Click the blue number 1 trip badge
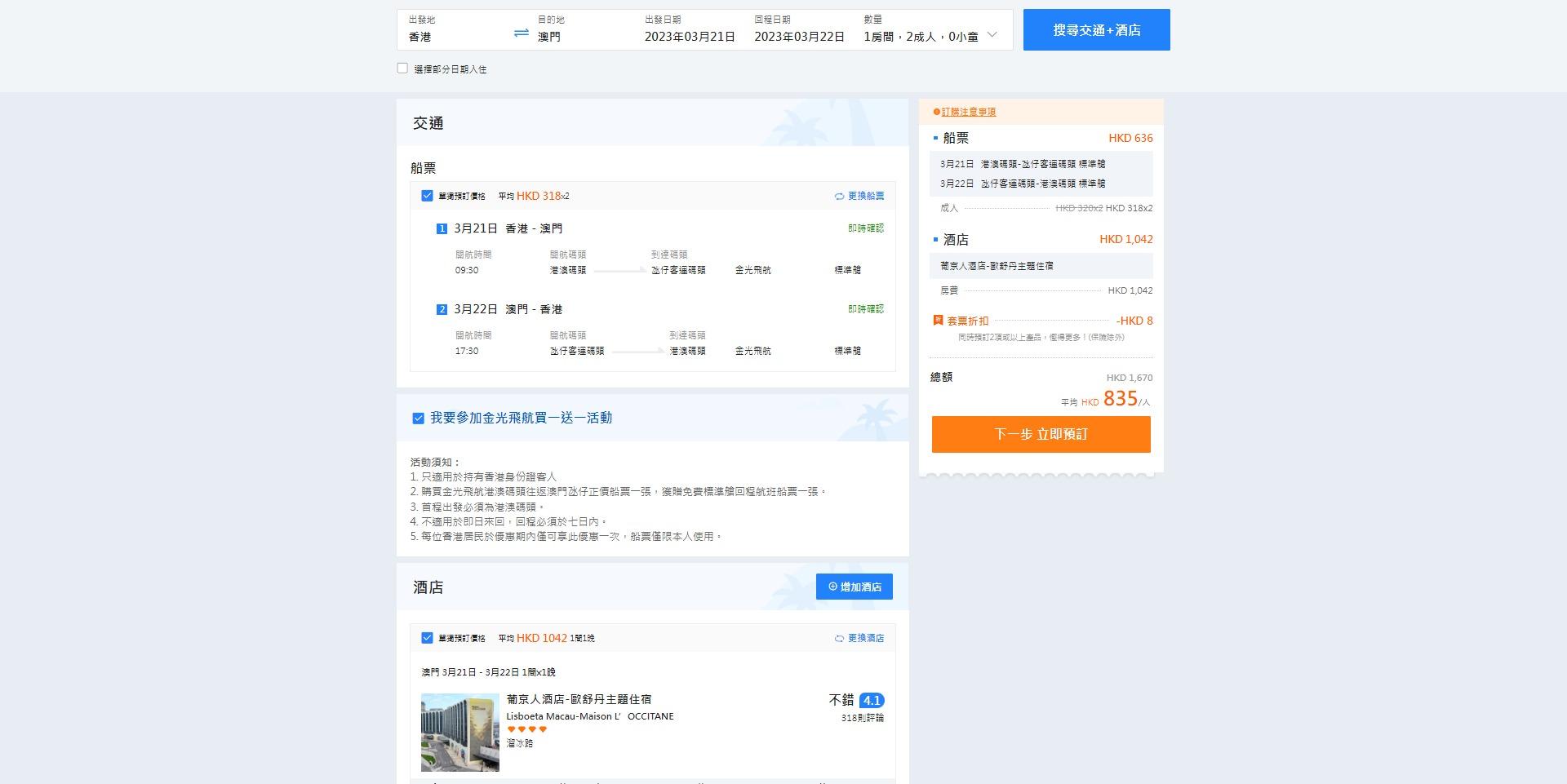The height and width of the screenshot is (784, 1567). (x=442, y=229)
